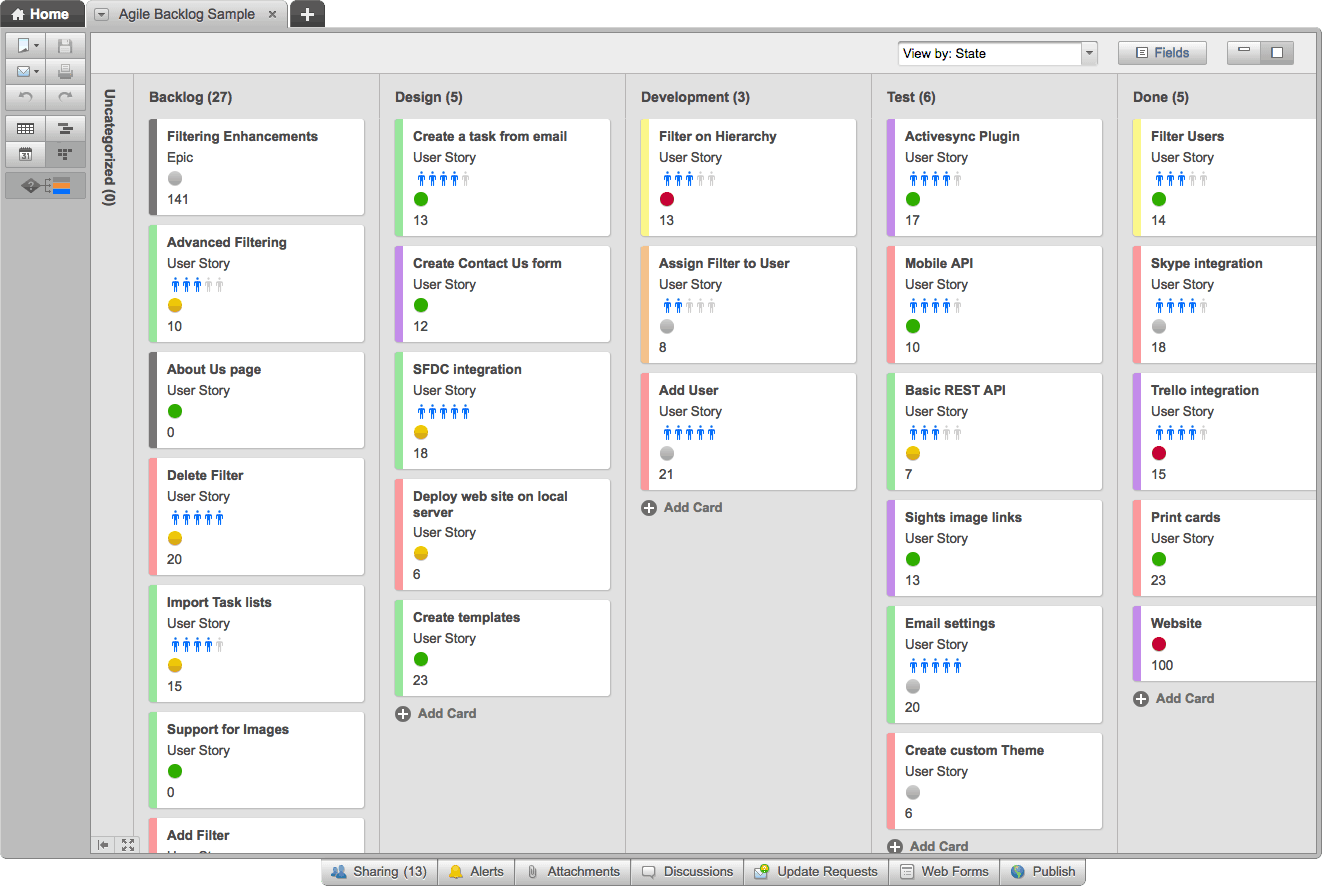Viewport: 1322px width, 886px height.
Task: Go to the Home tab
Action: coord(40,14)
